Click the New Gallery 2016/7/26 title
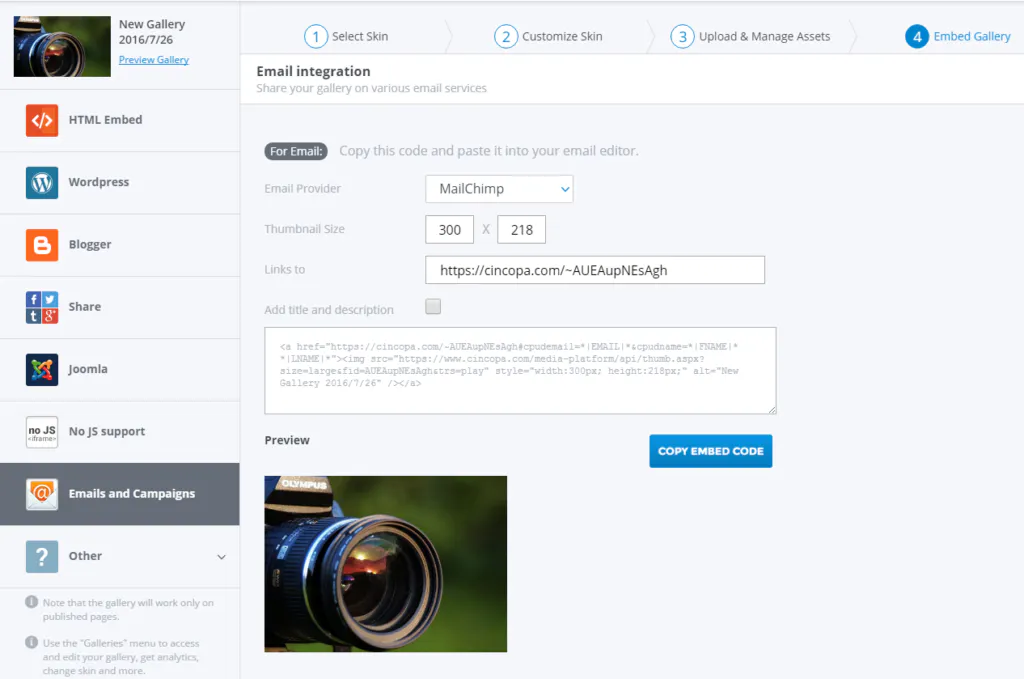The width and height of the screenshot is (1024, 679). tap(152, 32)
